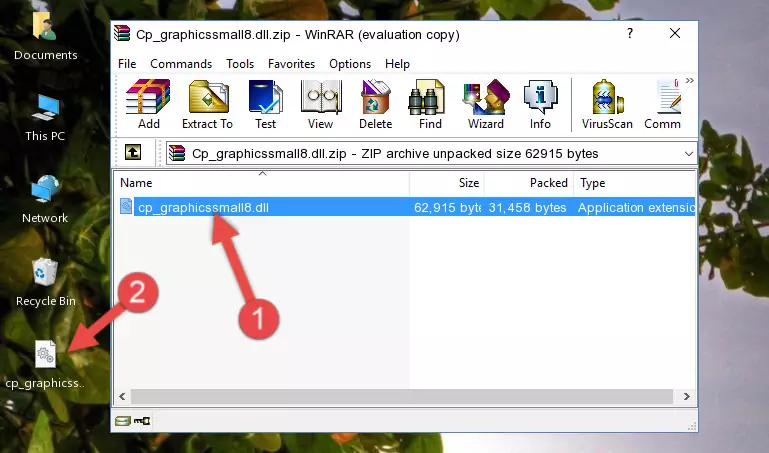Viewport: 769px width, 453px height.
Task: Open the File menu
Action: pyautogui.click(x=127, y=64)
